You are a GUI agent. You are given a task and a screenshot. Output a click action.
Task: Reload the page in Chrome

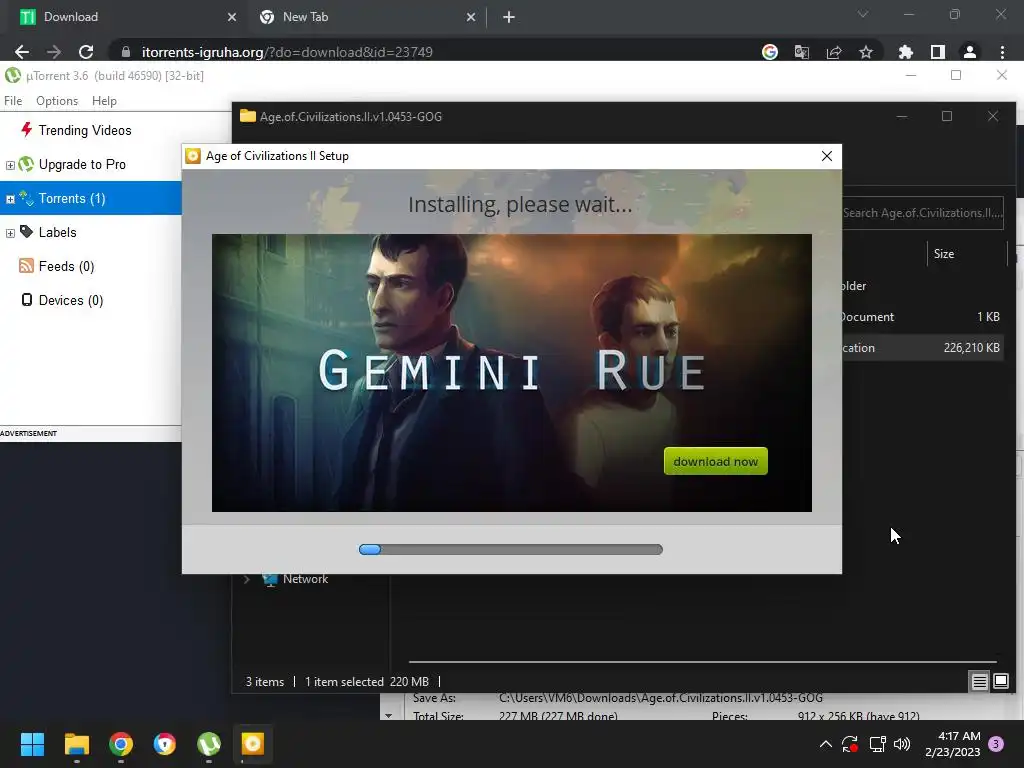point(86,52)
